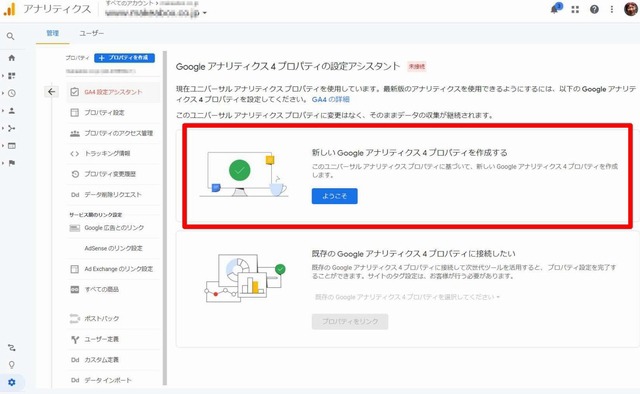Screen dimensions: 640x394
Task: Expand Behavior section arrow
Action: click(3, 146)
